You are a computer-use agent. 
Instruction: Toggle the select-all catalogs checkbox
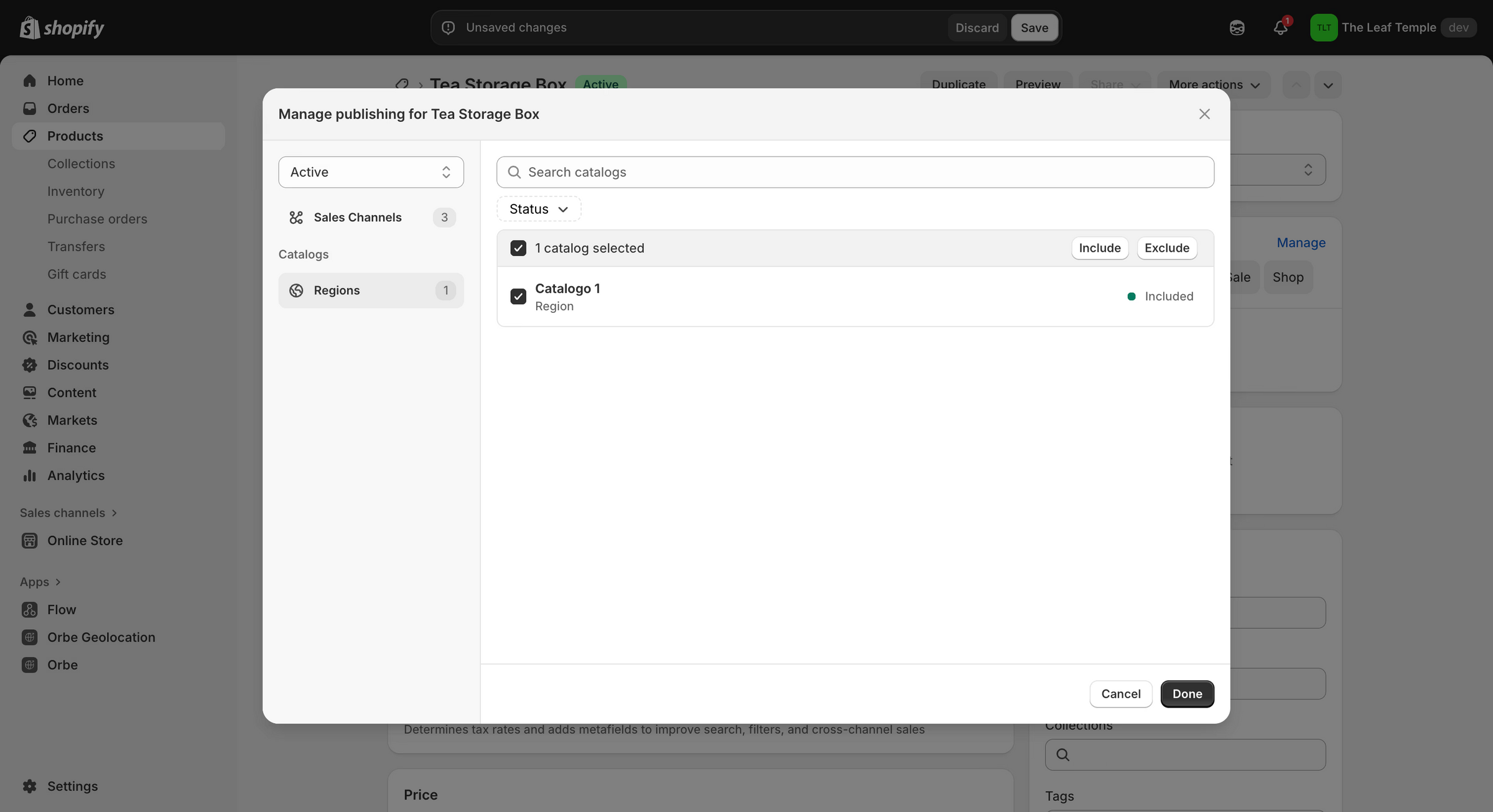point(518,248)
